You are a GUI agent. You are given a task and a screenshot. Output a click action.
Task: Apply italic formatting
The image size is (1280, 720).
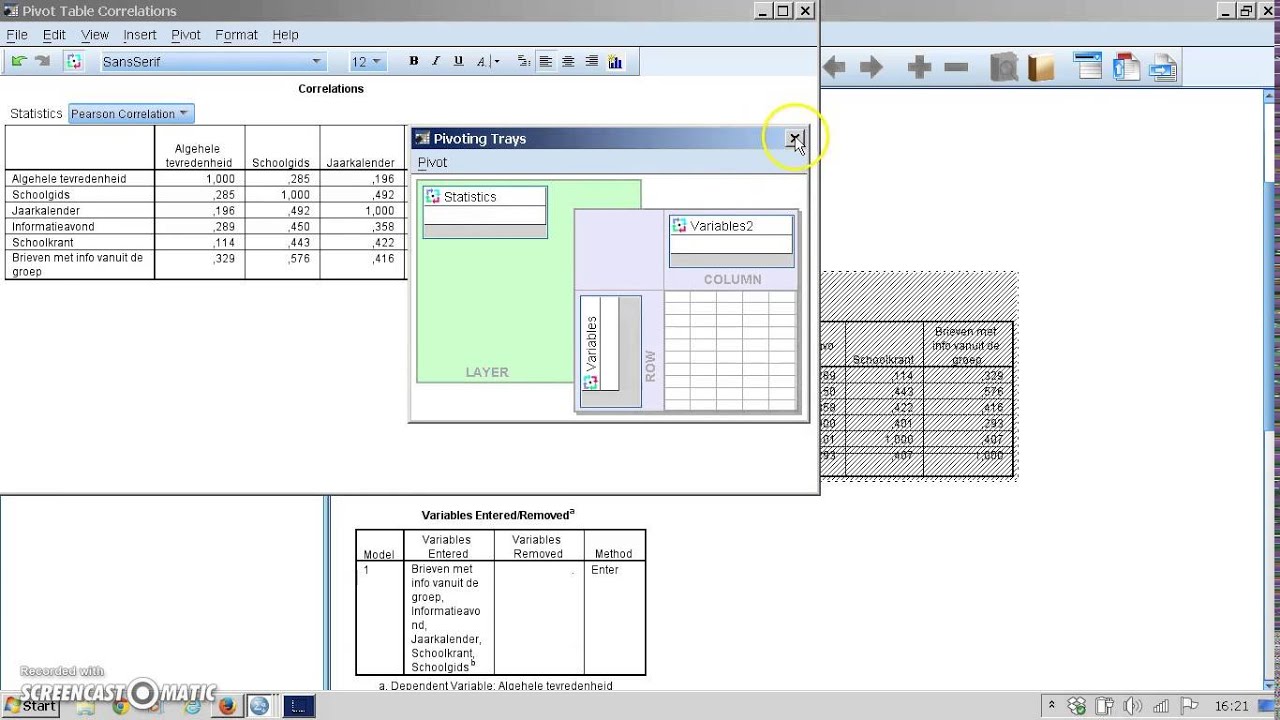[436, 61]
